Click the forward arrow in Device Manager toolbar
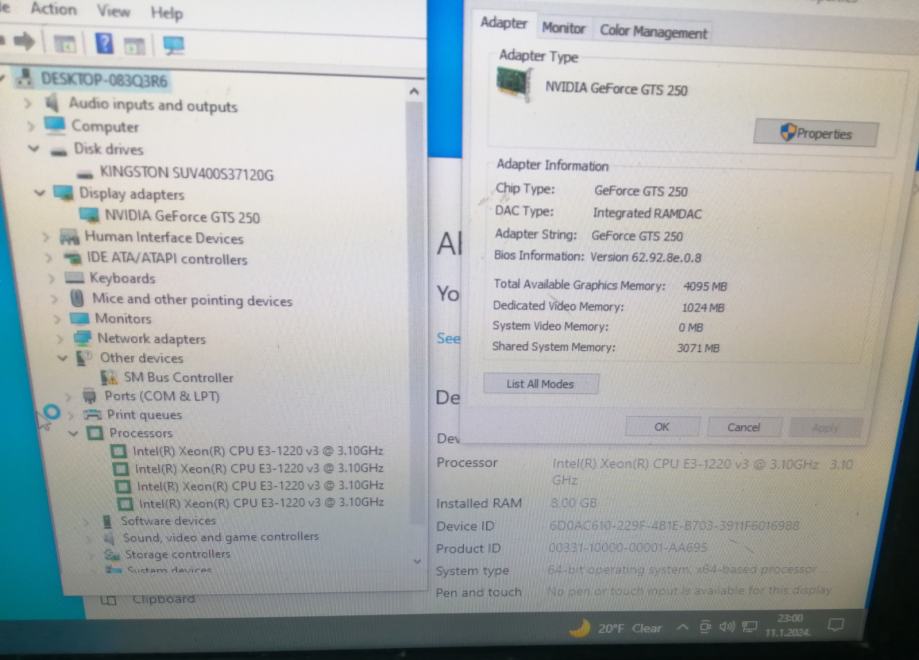The height and width of the screenshot is (660, 919). pyautogui.click(x=25, y=42)
